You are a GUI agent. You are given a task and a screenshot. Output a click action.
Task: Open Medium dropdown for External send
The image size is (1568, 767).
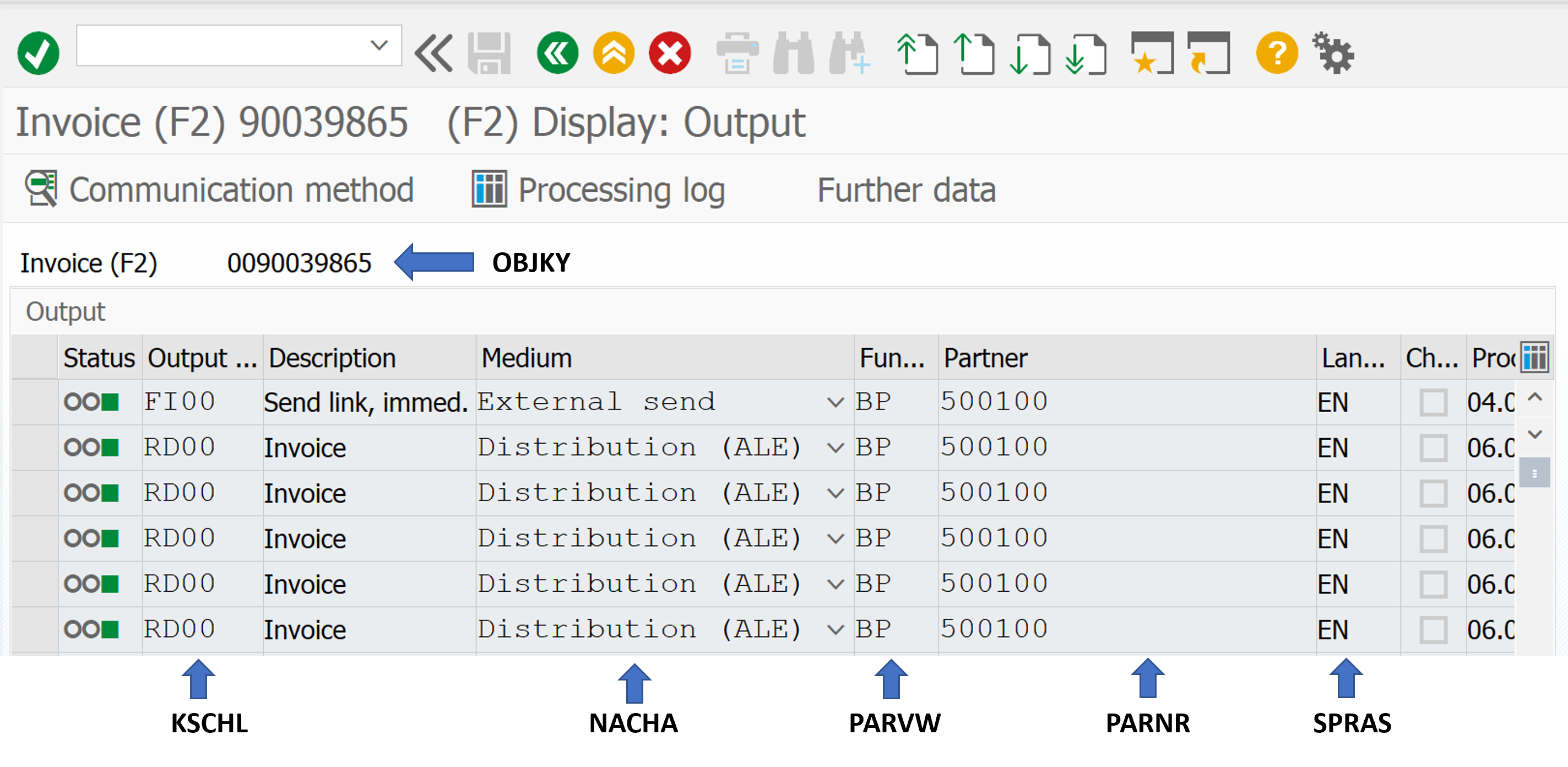pos(835,402)
